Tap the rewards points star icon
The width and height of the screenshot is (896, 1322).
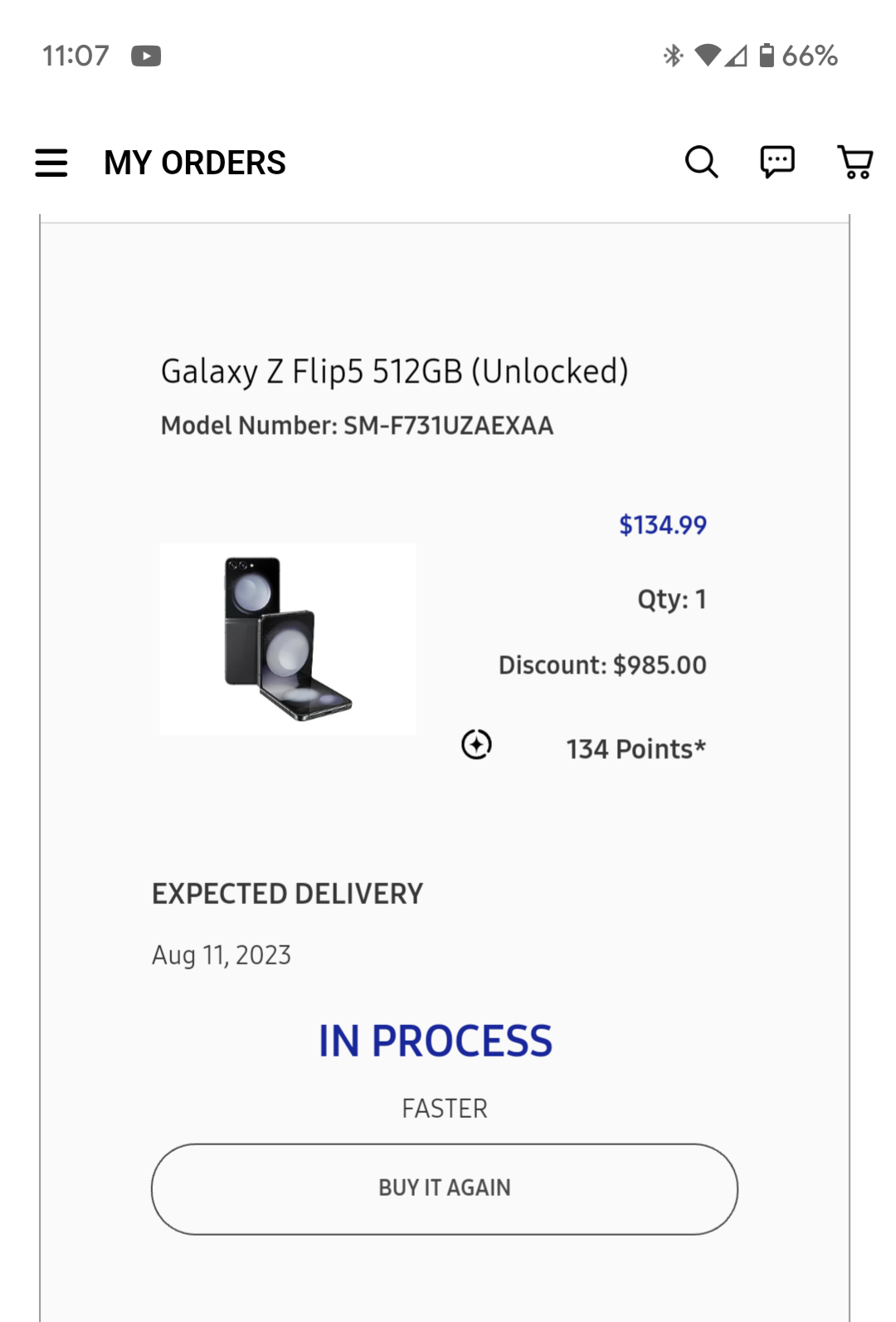[x=476, y=744]
